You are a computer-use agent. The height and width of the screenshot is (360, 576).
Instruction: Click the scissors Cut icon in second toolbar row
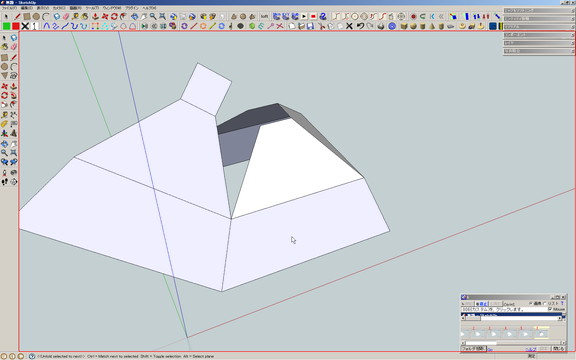[x=321, y=26]
